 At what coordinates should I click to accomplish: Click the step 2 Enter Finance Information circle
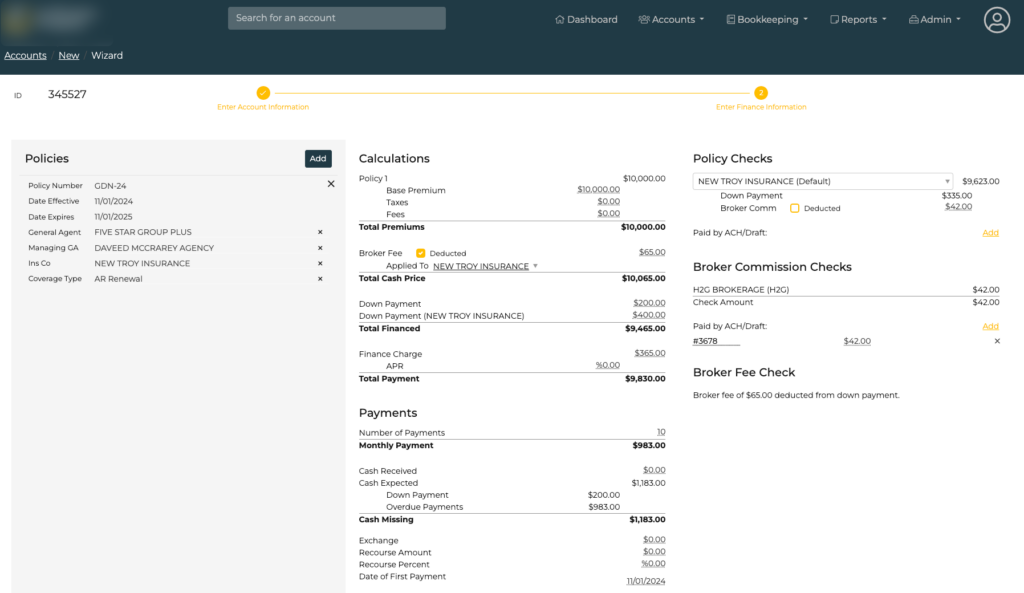point(761,93)
